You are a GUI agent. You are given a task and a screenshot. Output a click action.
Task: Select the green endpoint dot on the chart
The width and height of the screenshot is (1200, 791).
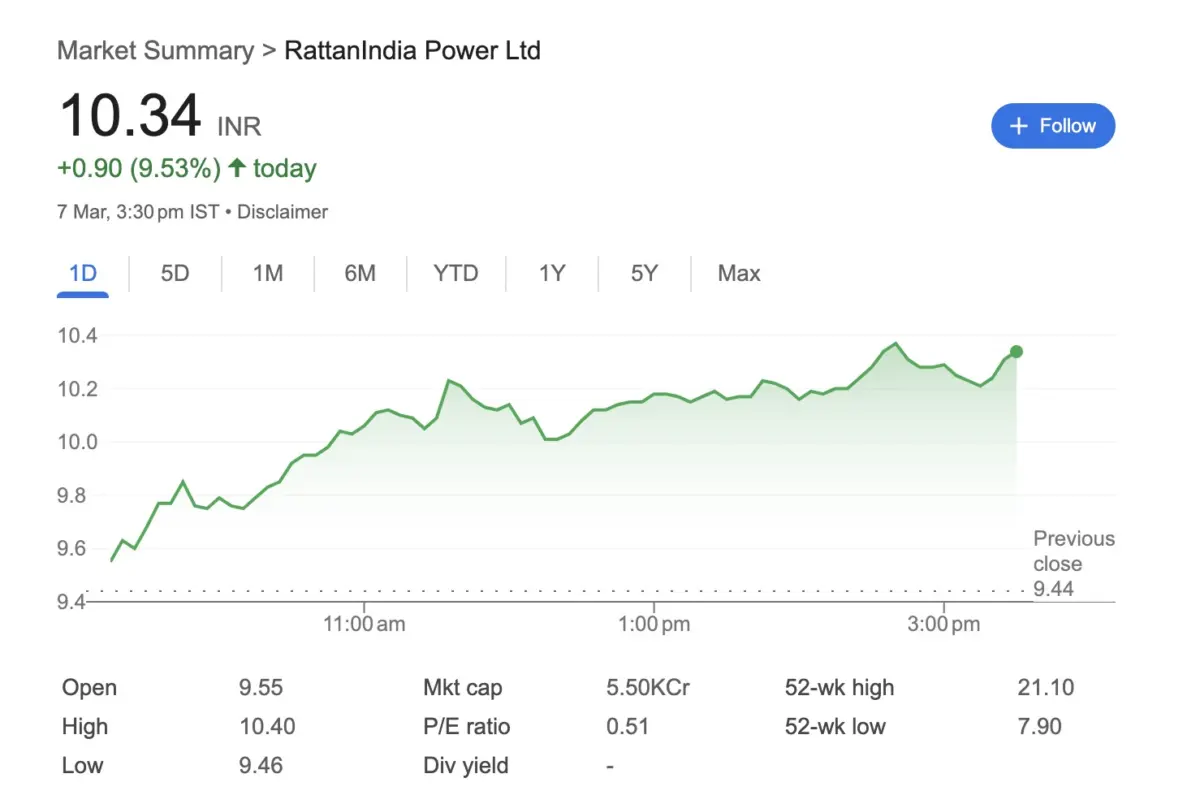pos(1016,352)
